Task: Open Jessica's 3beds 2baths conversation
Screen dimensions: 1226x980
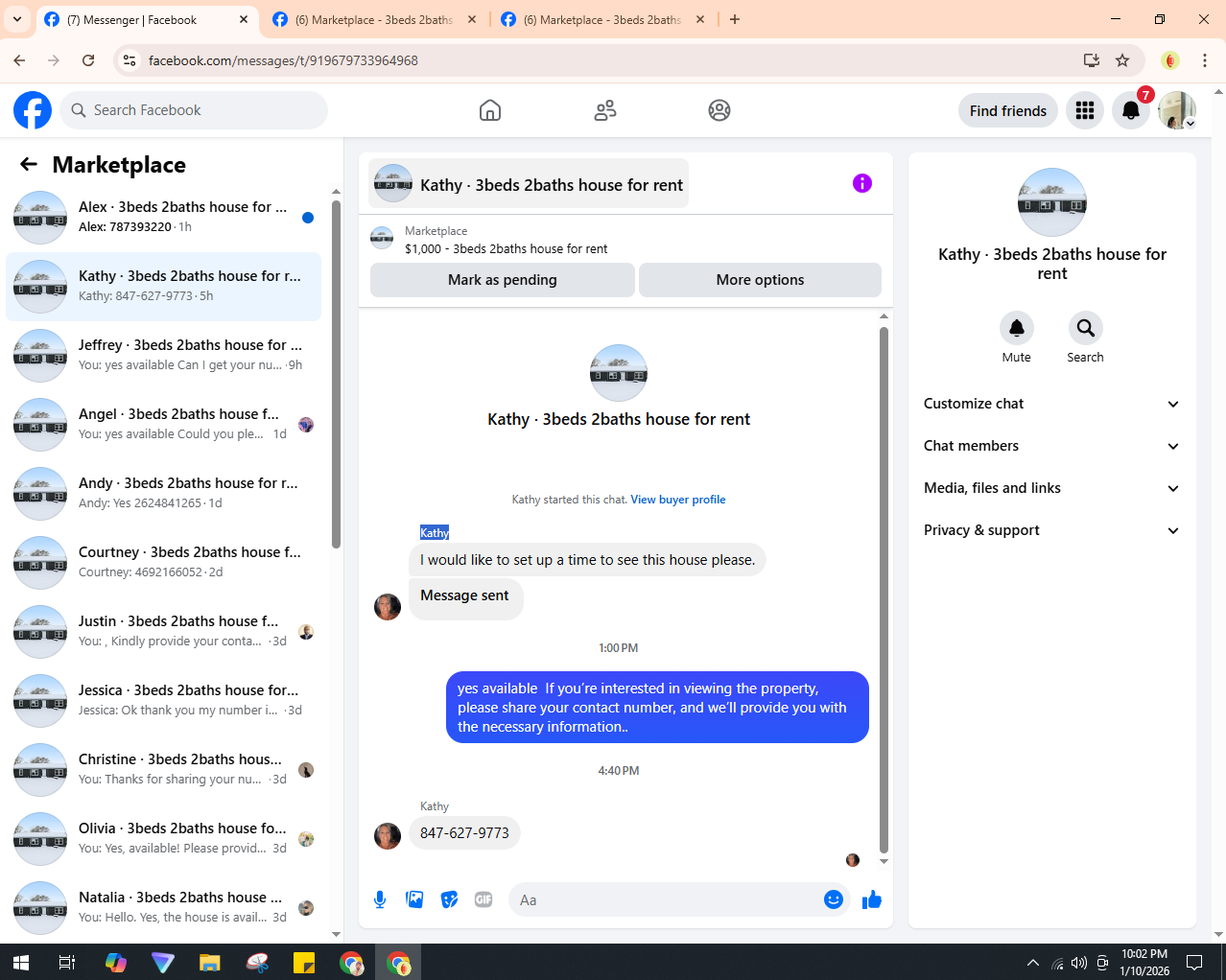Action: [x=163, y=701]
